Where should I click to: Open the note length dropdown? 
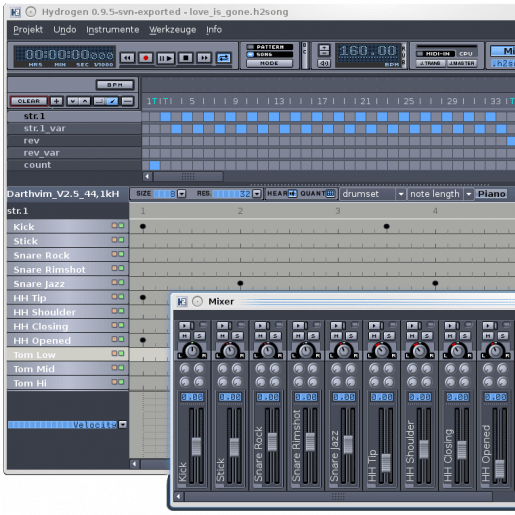[440, 194]
